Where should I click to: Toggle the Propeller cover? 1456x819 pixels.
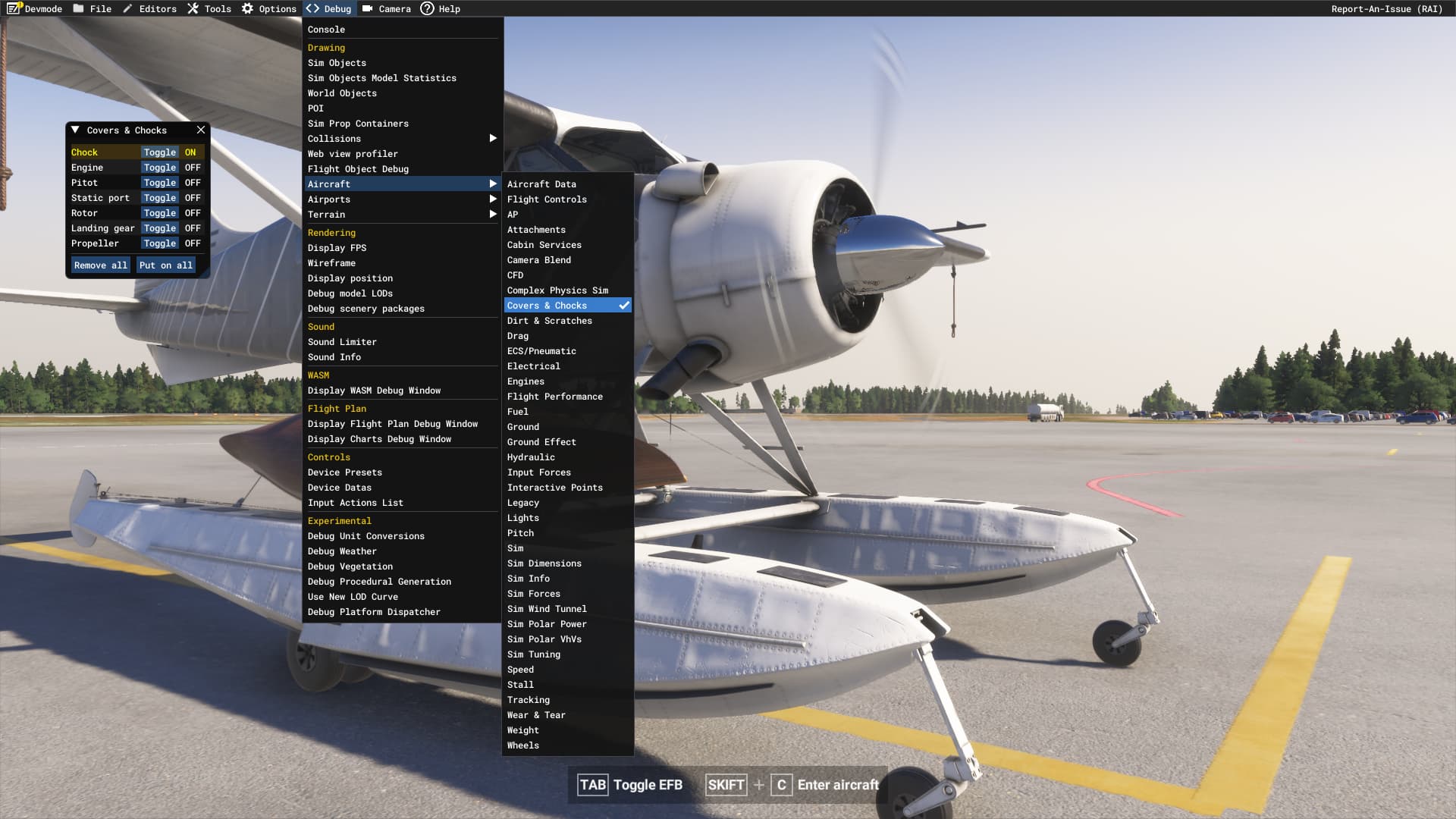coord(159,243)
